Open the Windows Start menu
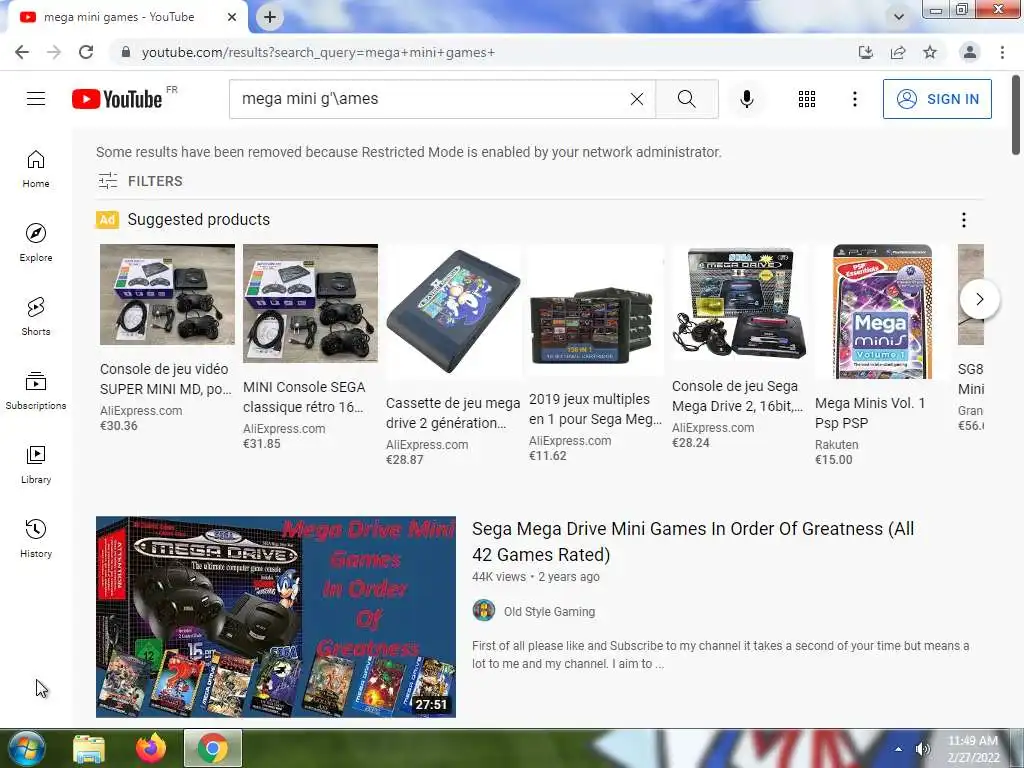Image resolution: width=1024 pixels, height=768 pixels. [27, 748]
